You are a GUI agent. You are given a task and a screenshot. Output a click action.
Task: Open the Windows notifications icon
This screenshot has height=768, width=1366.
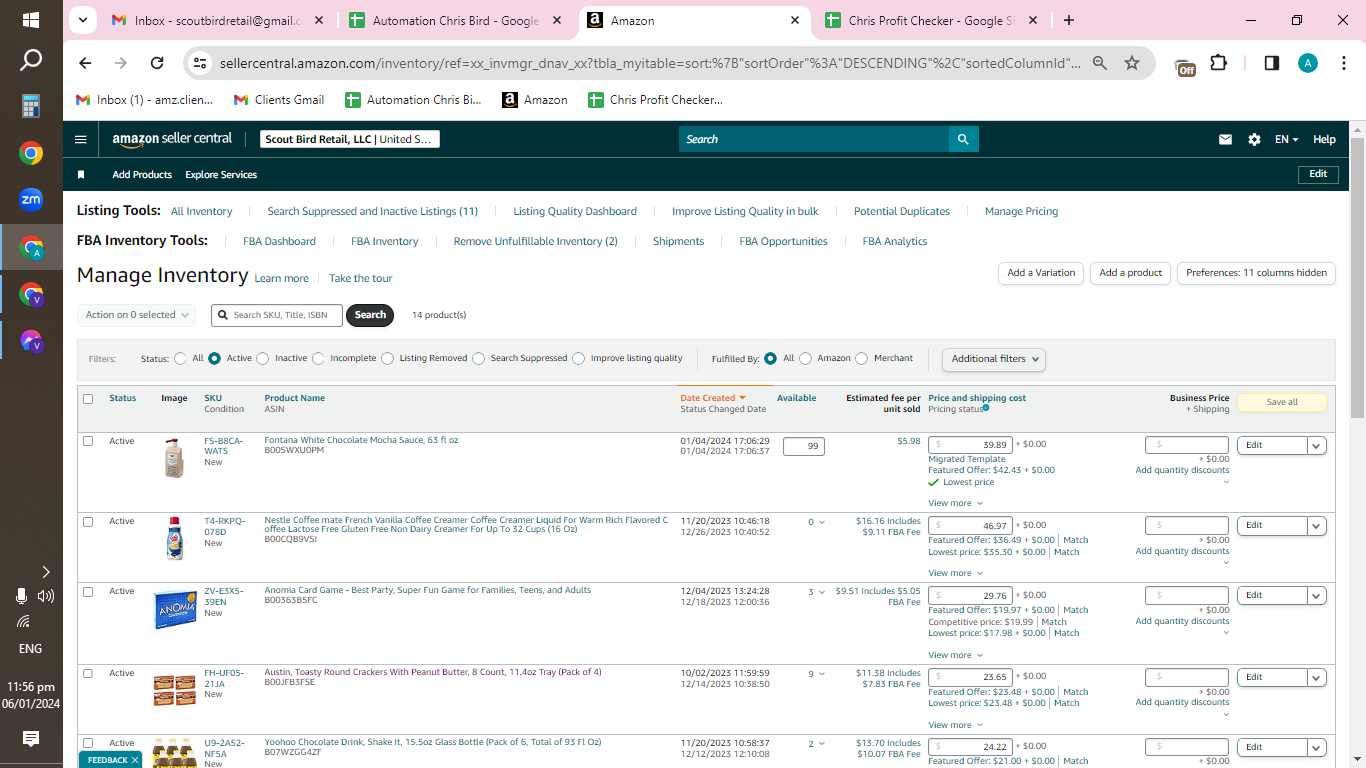point(31,739)
